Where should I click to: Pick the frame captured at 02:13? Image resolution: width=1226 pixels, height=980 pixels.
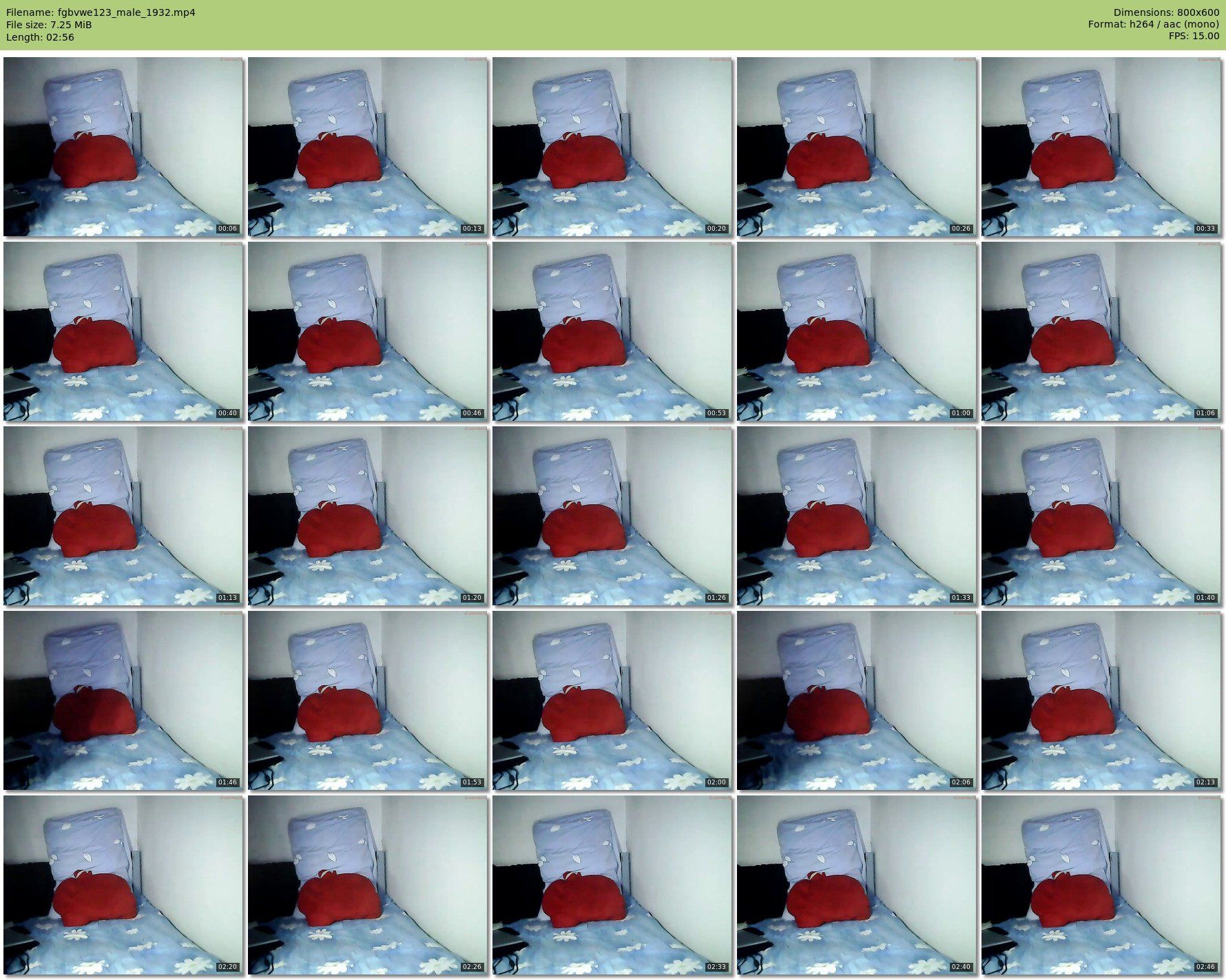1101,700
